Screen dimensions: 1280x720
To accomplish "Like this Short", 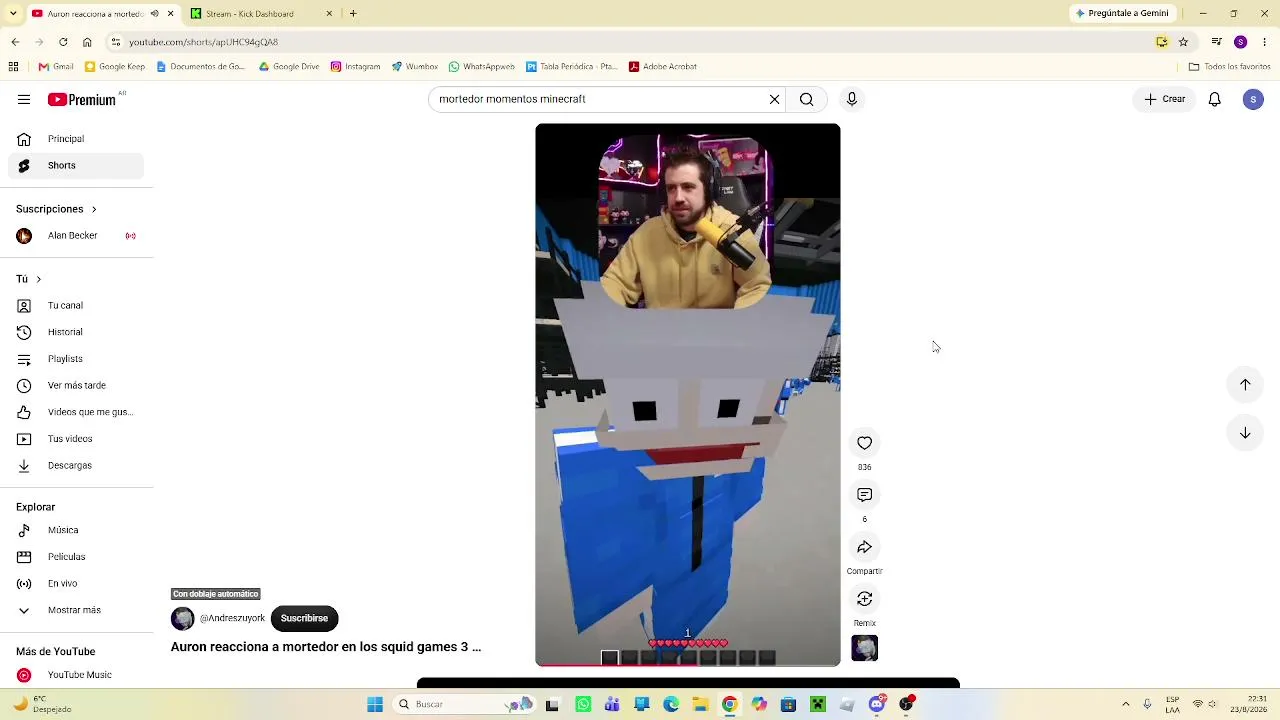I will tap(865, 443).
